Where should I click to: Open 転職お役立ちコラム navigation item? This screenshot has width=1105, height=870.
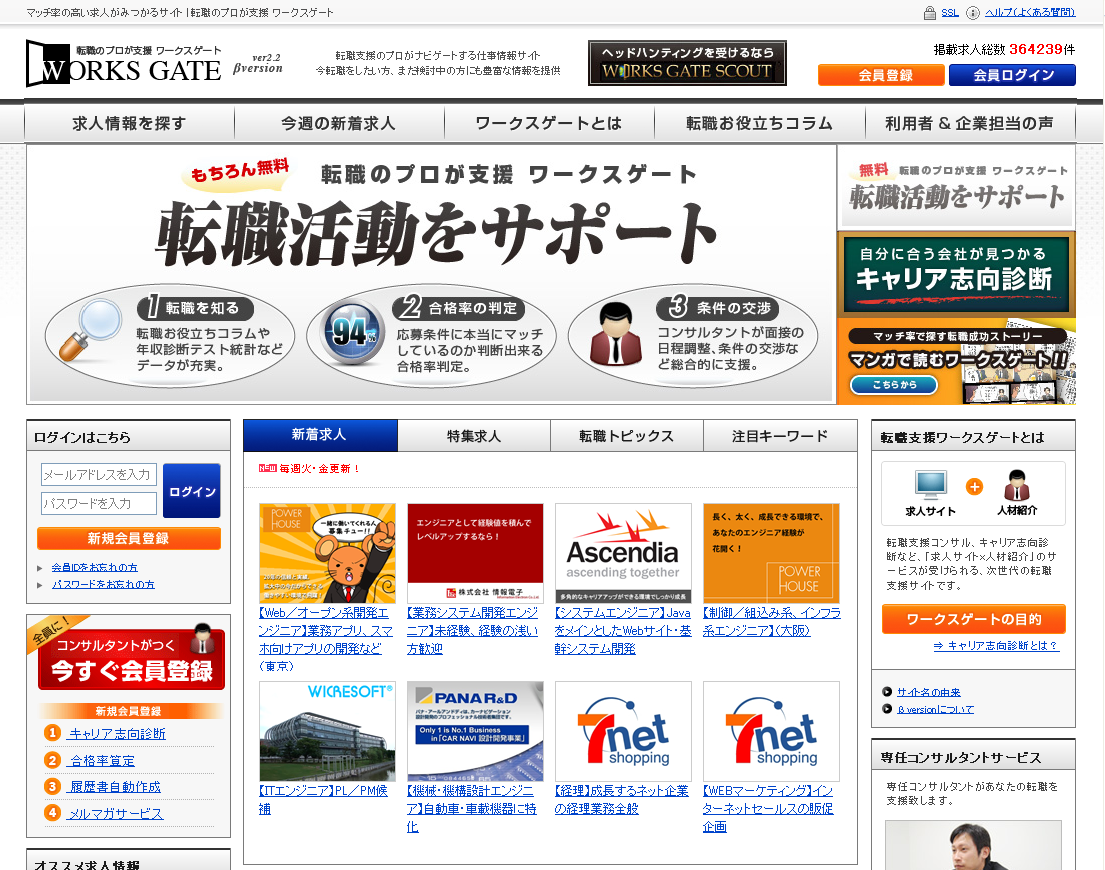(x=760, y=123)
